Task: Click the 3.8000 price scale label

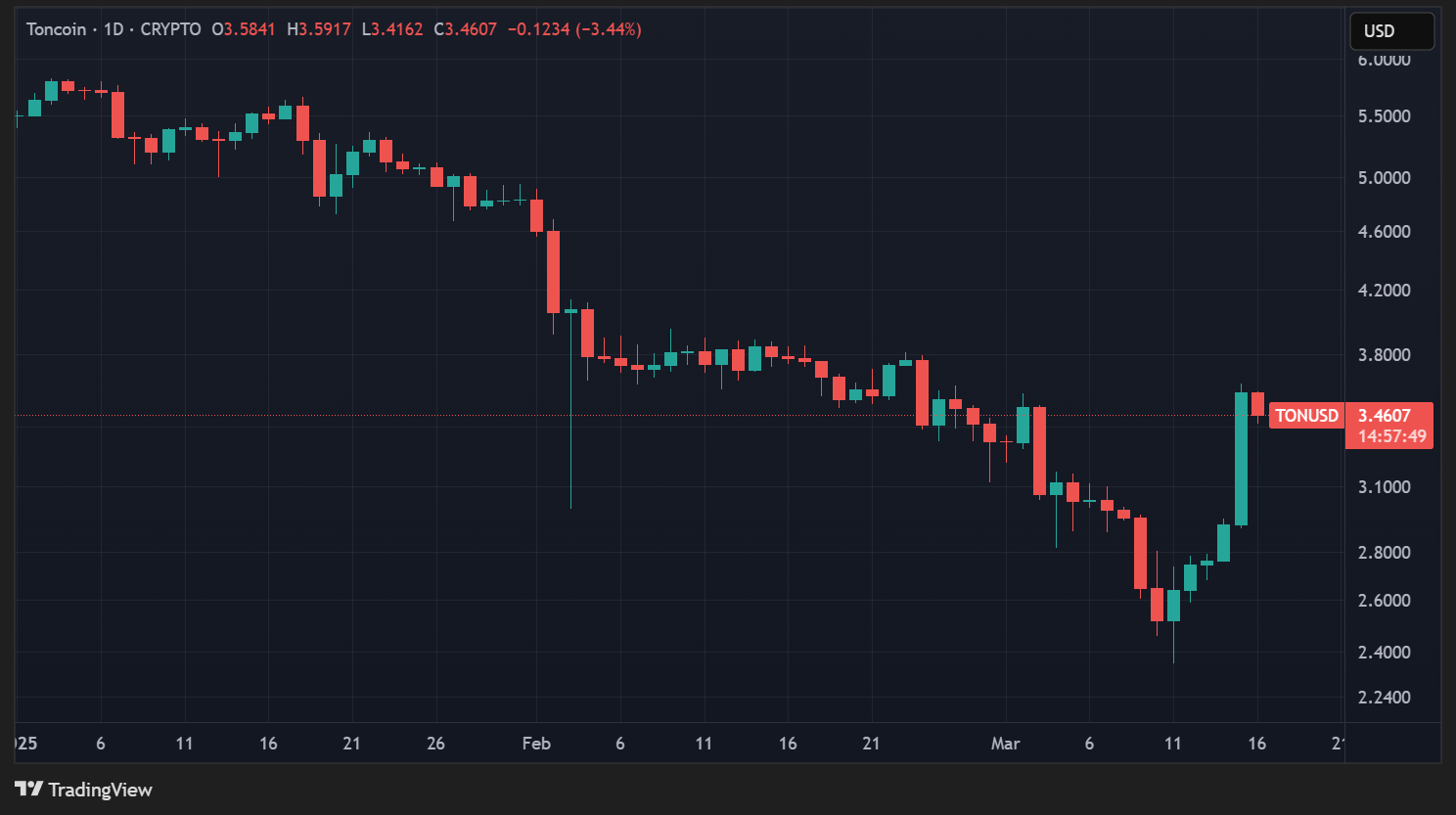Action: click(x=1384, y=355)
